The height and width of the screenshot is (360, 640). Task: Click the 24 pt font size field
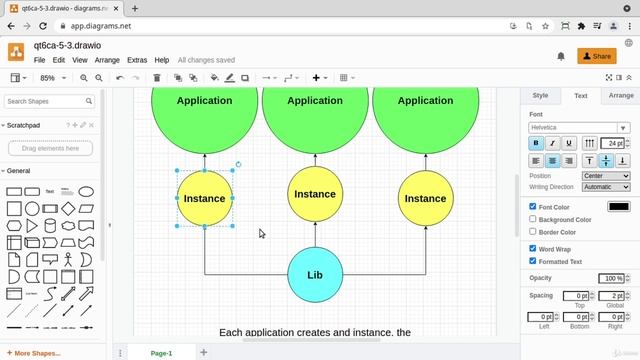[612, 143]
